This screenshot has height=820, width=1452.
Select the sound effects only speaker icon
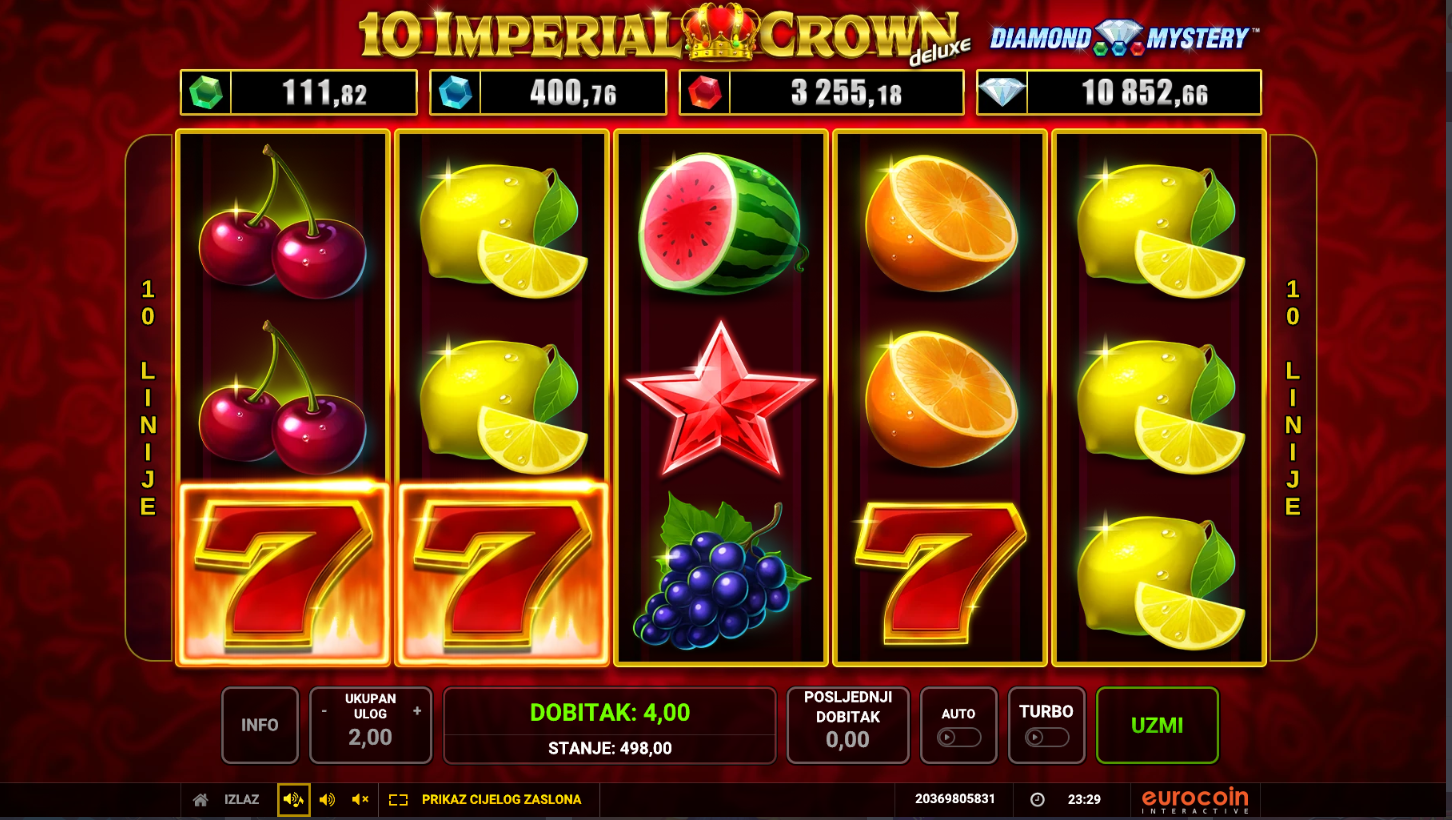coord(327,800)
